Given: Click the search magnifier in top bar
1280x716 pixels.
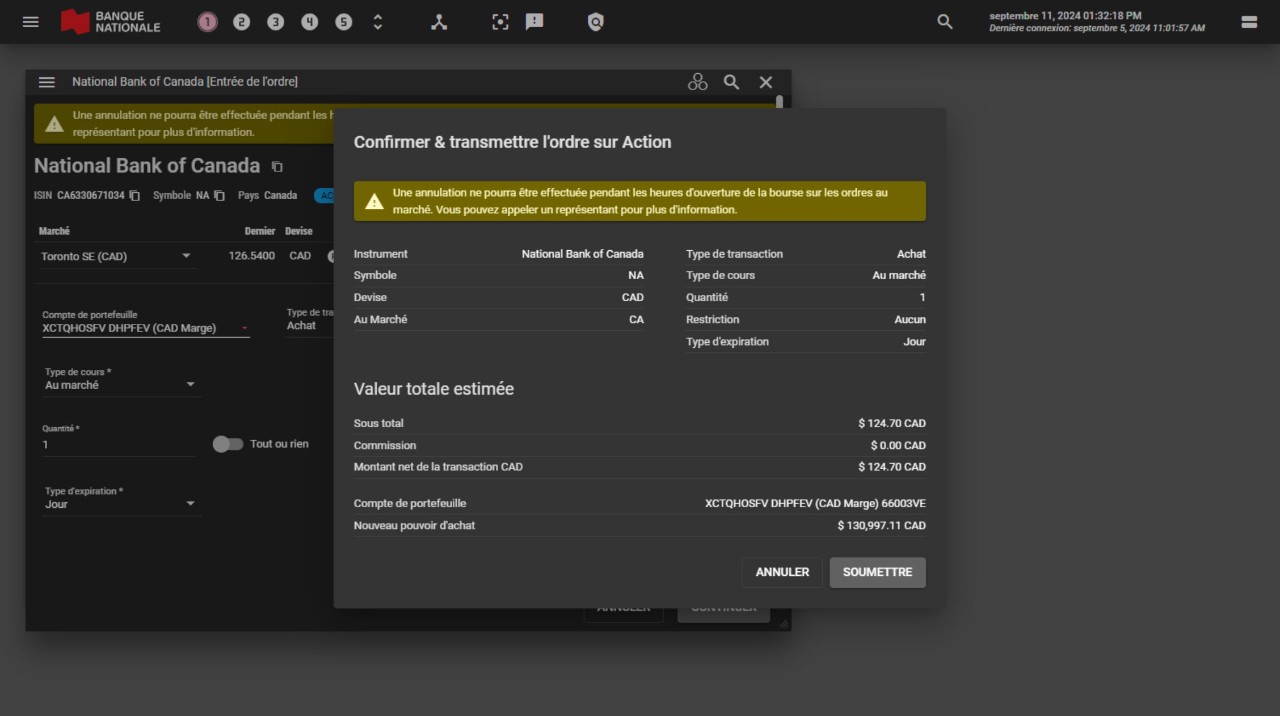Looking at the screenshot, I should pyautogui.click(x=945, y=21).
